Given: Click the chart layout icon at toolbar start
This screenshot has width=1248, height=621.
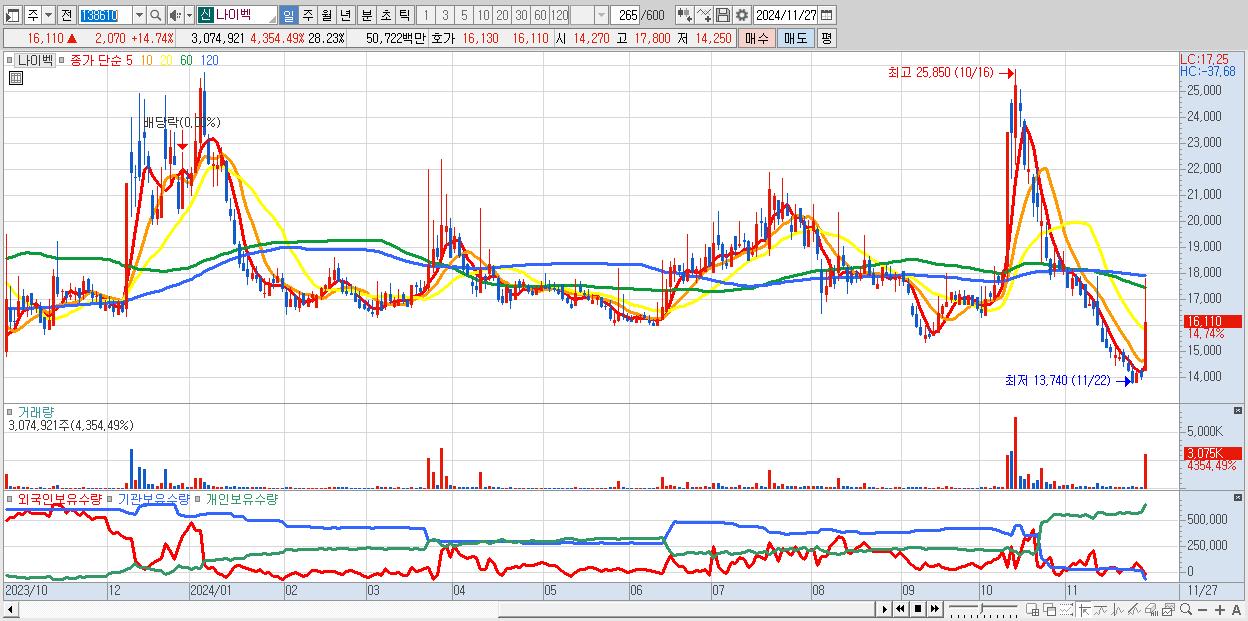Looking at the screenshot, I should coord(13,15).
